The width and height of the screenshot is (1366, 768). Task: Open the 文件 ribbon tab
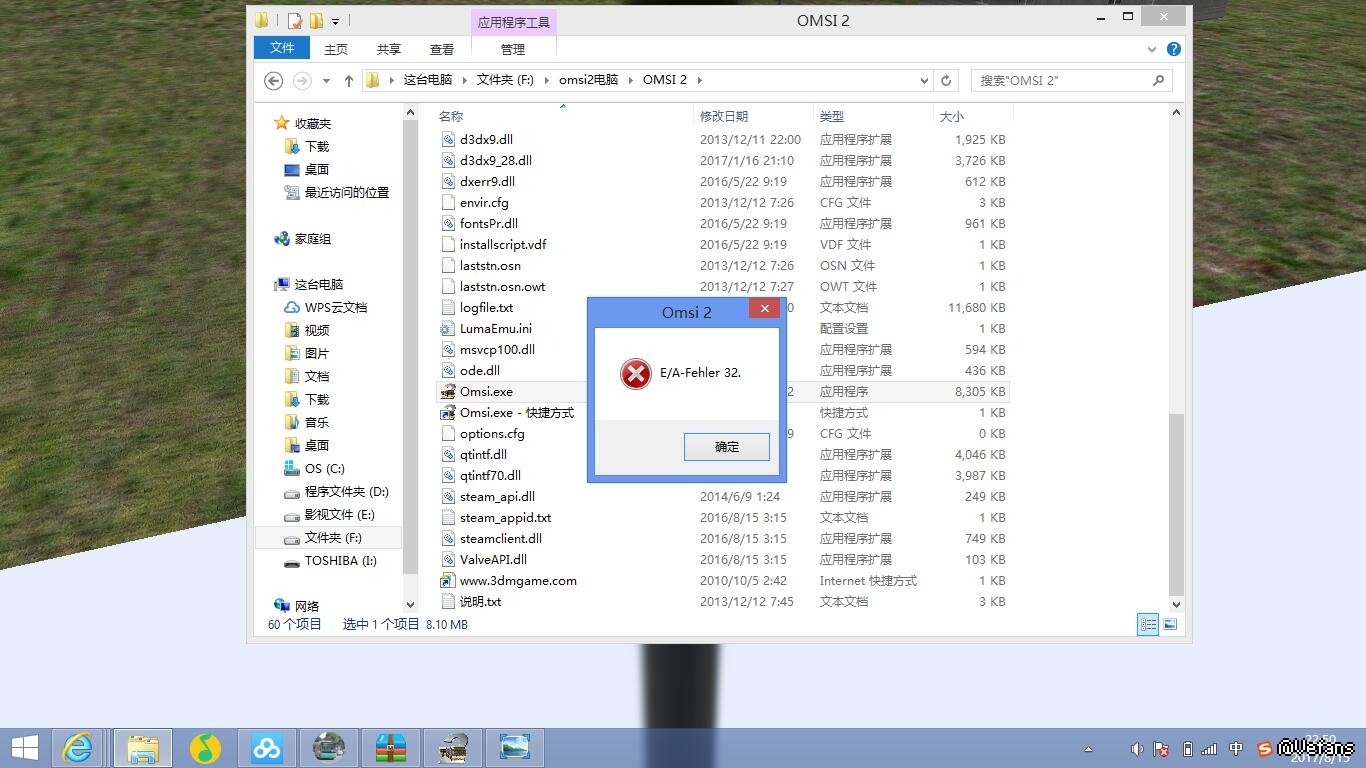point(282,48)
